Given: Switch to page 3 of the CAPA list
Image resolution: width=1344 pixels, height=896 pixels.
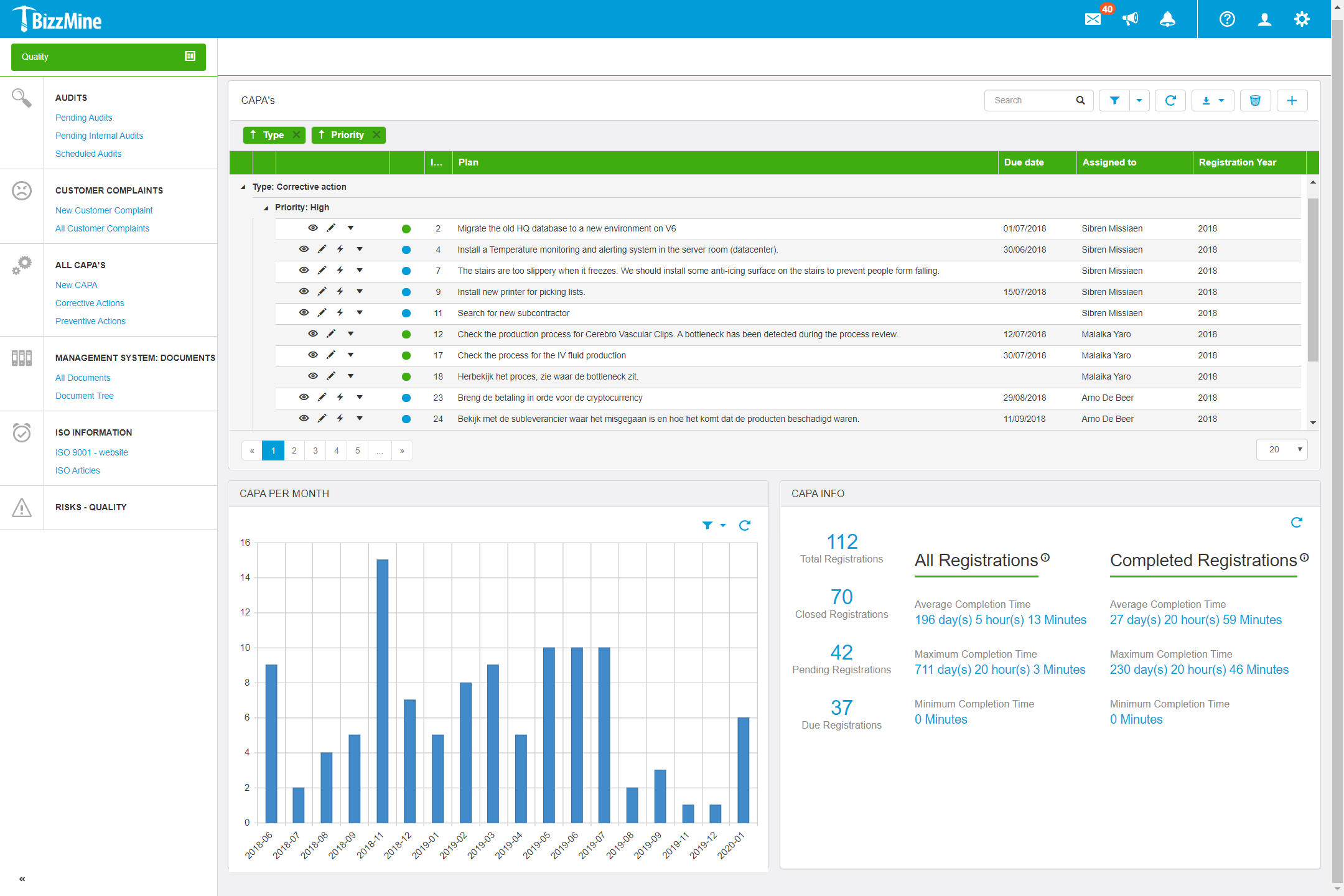Looking at the screenshot, I should click(315, 450).
